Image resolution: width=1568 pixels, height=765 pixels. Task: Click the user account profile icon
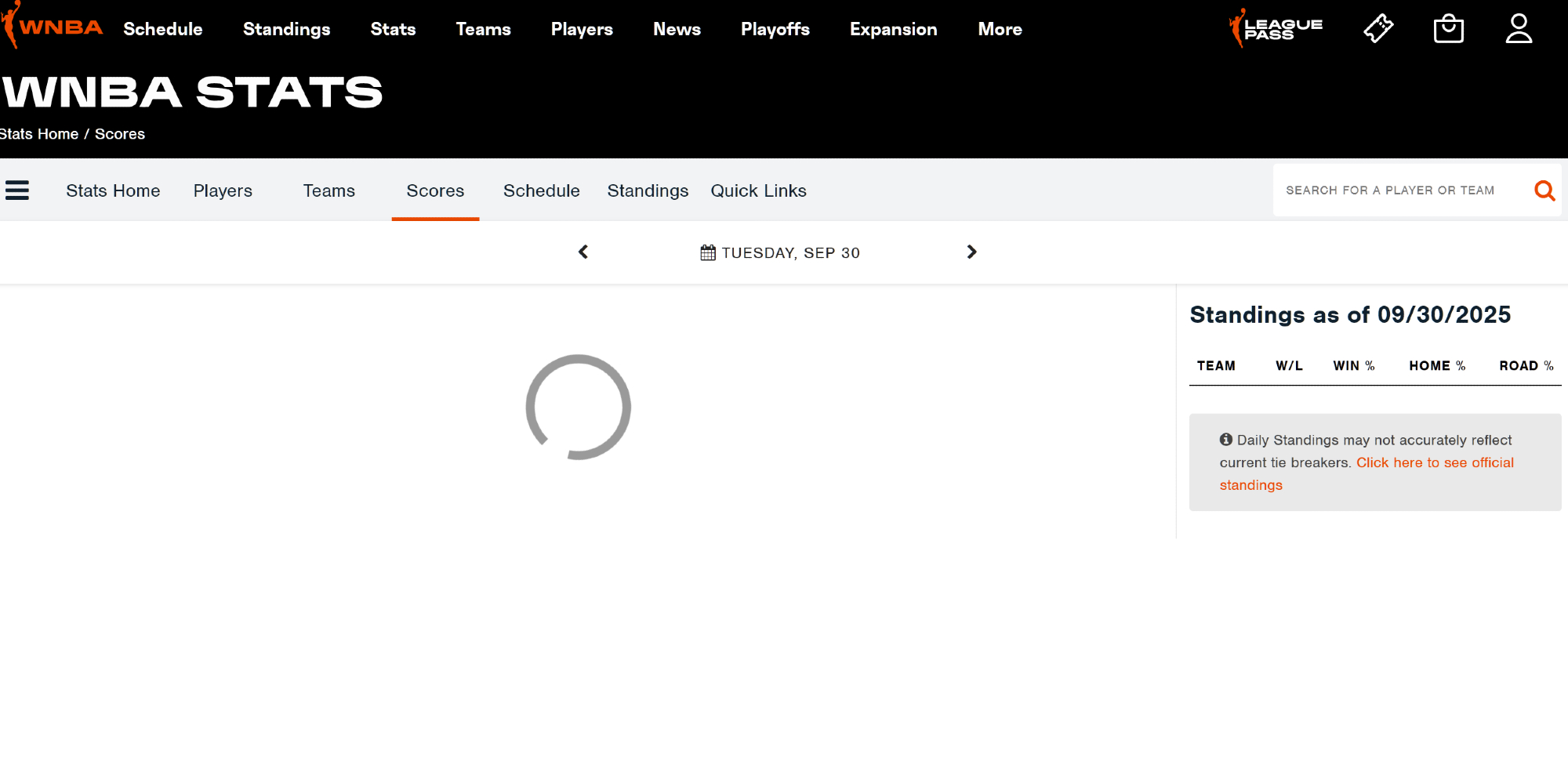click(1519, 29)
